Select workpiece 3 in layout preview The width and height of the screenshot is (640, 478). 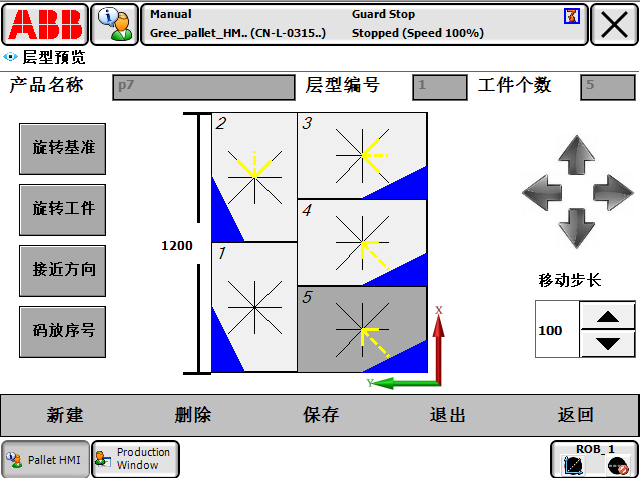point(362,156)
